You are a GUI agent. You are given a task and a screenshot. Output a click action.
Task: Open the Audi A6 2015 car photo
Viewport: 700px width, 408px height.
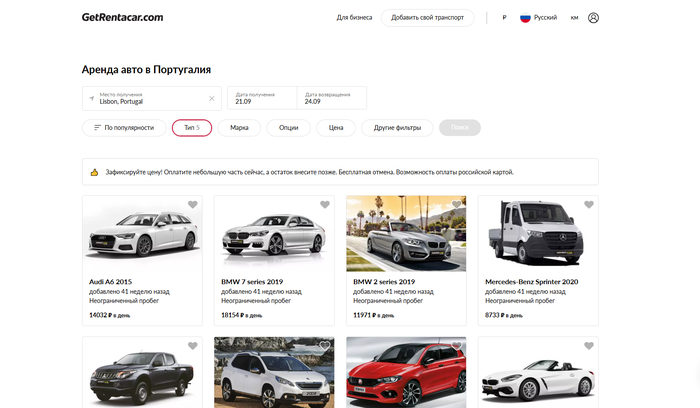click(x=141, y=235)
